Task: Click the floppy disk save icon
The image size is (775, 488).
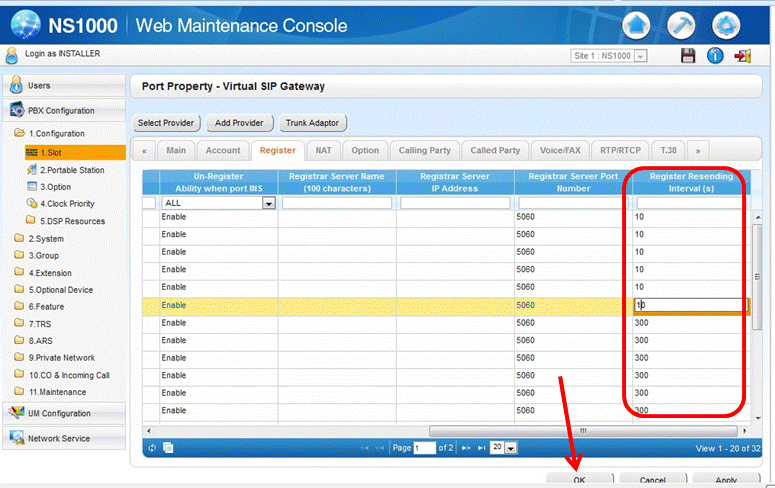Action: [x=688, y=56]
